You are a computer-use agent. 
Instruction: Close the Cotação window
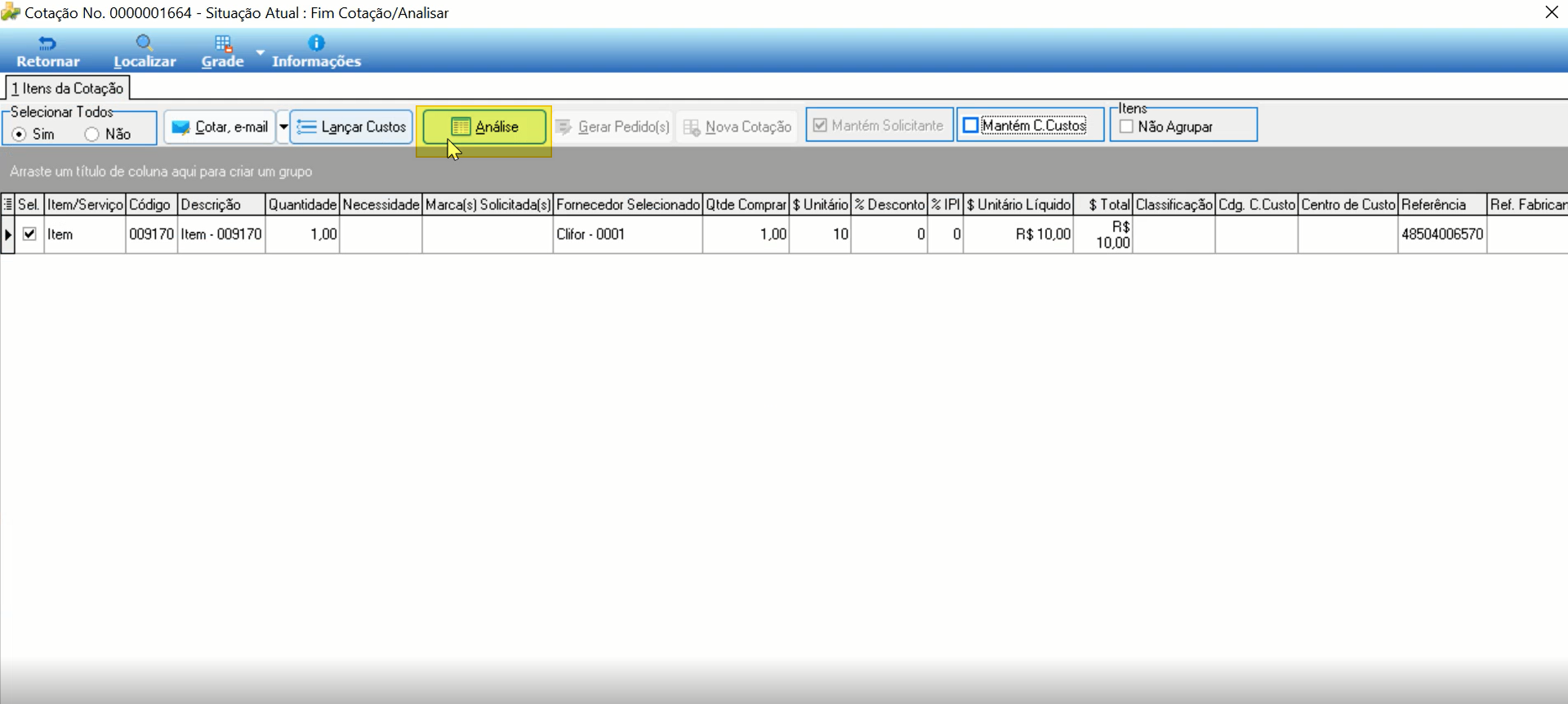tap(1552, 12)
